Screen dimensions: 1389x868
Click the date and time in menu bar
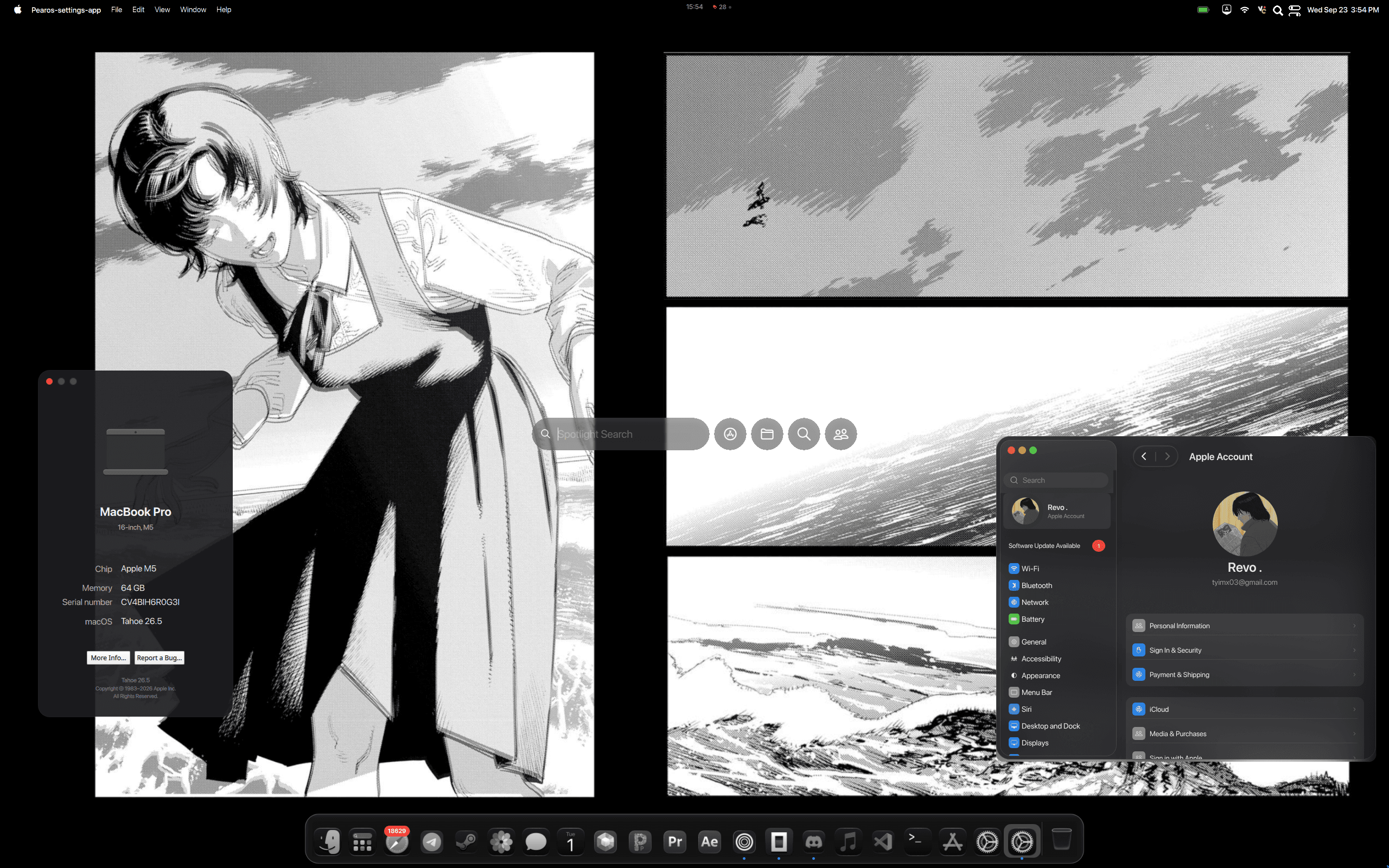(x=1342, y=10)
